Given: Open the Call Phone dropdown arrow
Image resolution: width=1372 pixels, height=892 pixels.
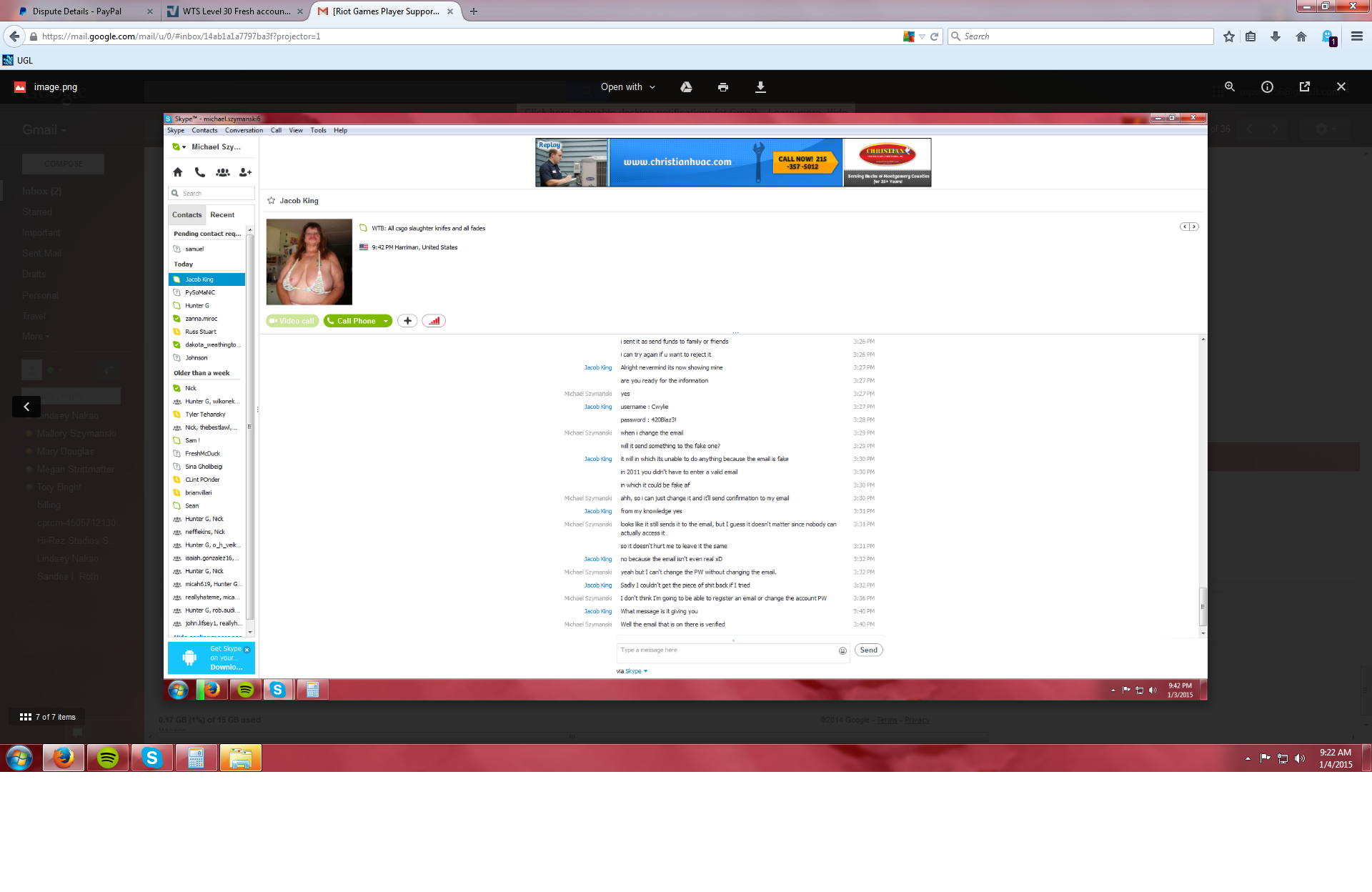Looking at the screenshot, I should click(x=386, y=321).
